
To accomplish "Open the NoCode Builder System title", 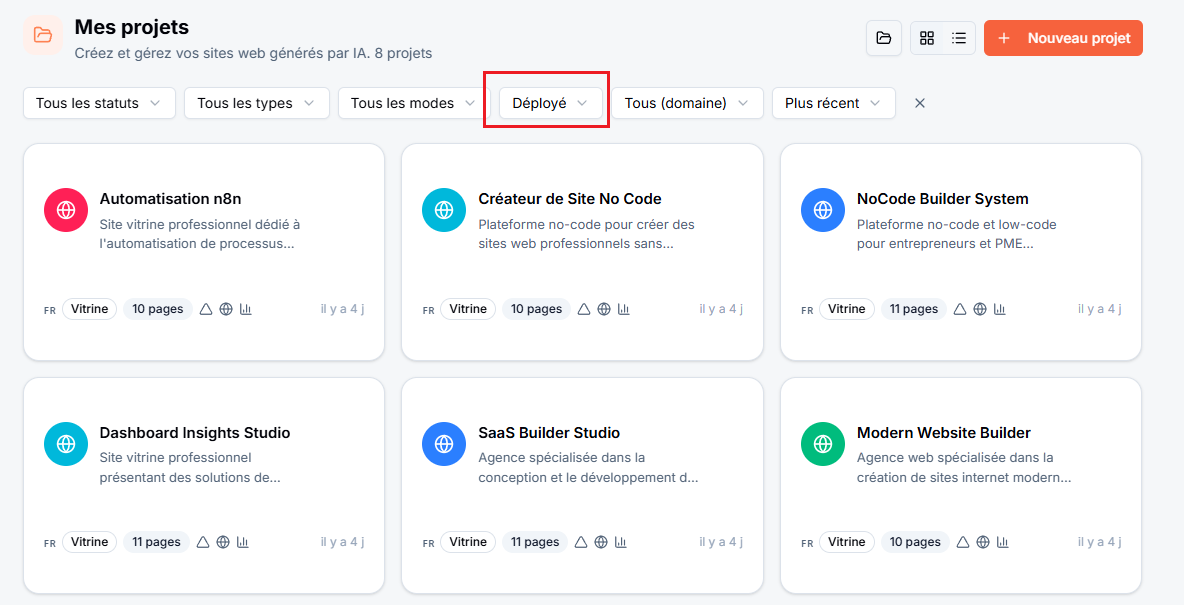I will 942,199.
